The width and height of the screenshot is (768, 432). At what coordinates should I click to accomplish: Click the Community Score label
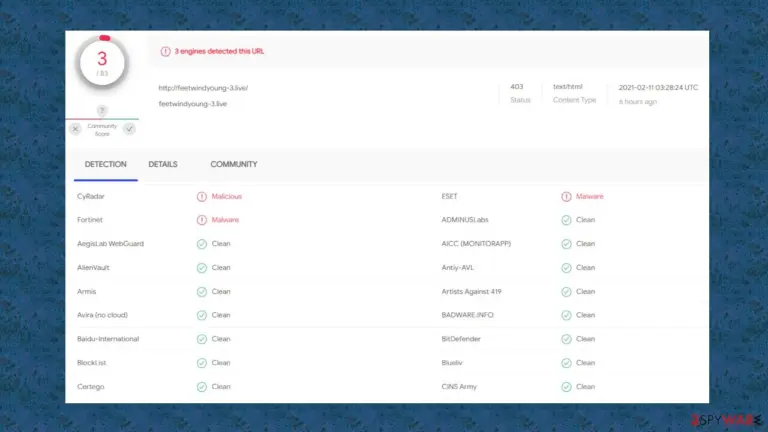coord(102,130)
